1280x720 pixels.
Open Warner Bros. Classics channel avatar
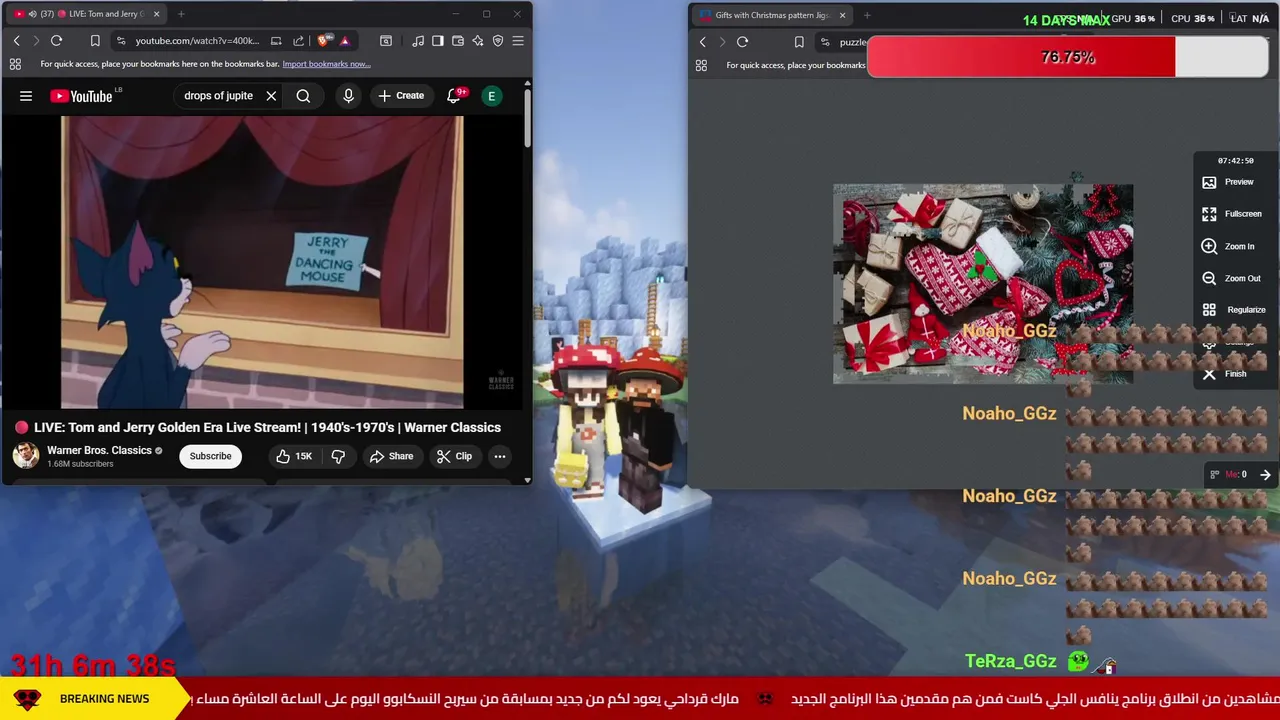pos(26,456)
